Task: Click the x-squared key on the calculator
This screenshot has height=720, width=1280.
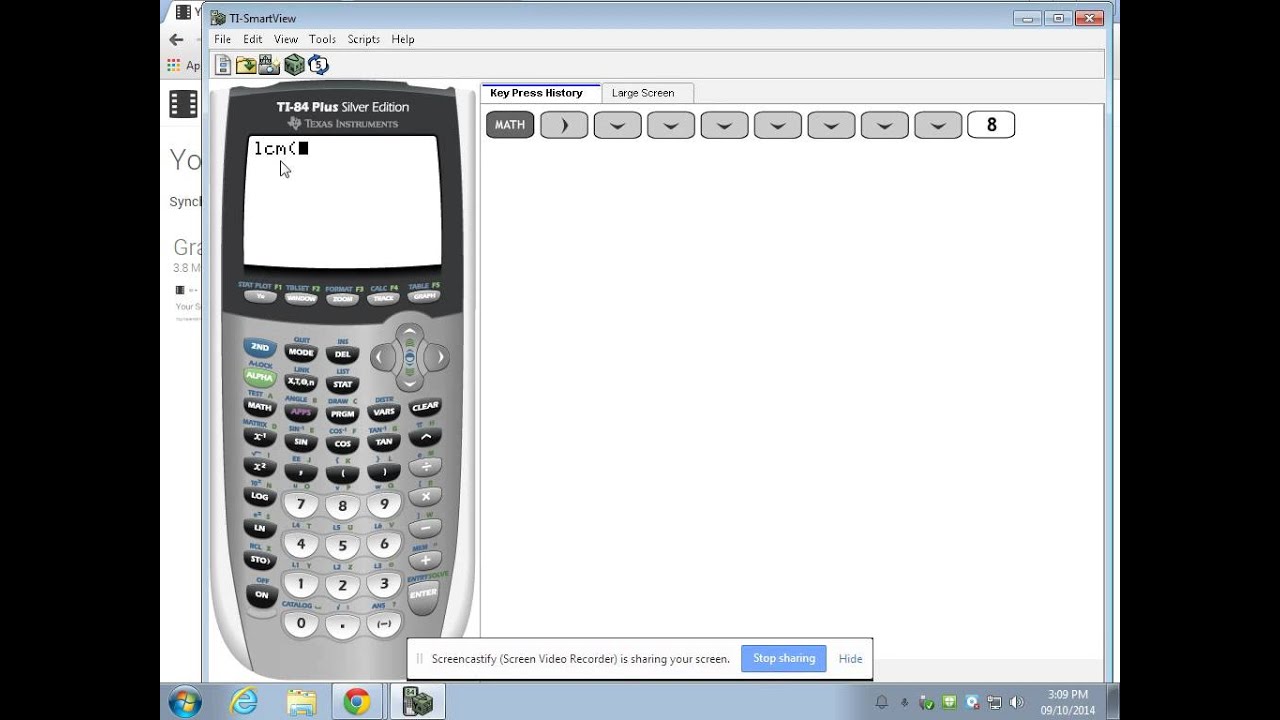Action: coord(260,467)
